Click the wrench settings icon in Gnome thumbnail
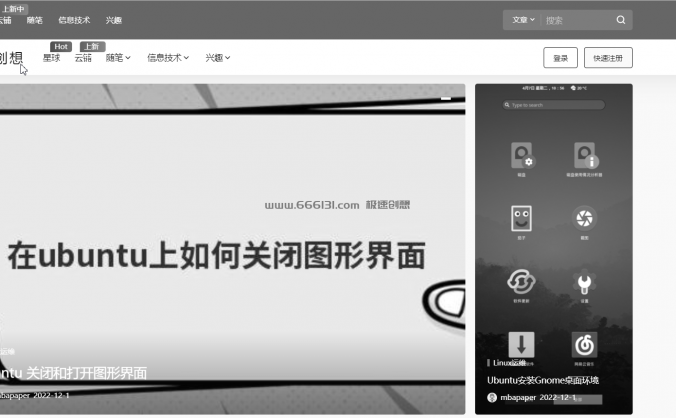The width and height of the screenshot is (676, 418). click(585, 282)
